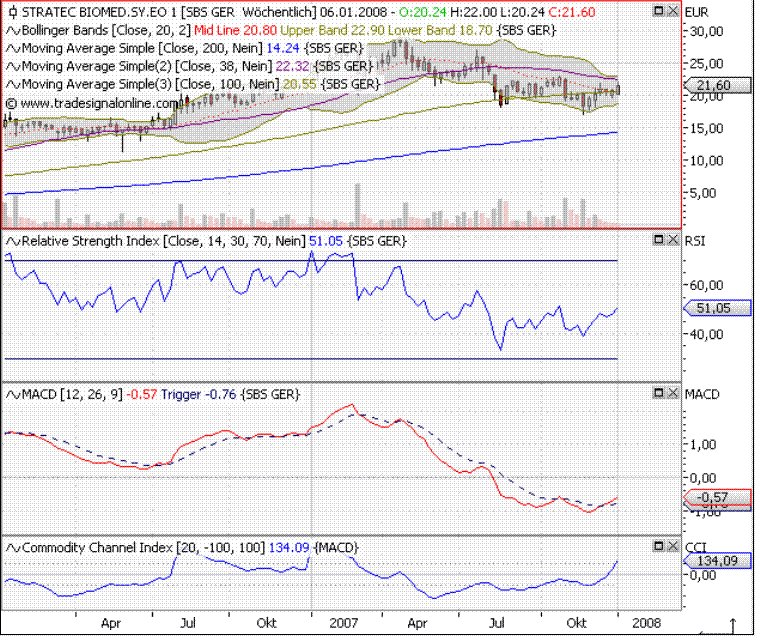Maximize the MACD pane
This screenshot has height=636, width=758.
[x=658, y=393]
